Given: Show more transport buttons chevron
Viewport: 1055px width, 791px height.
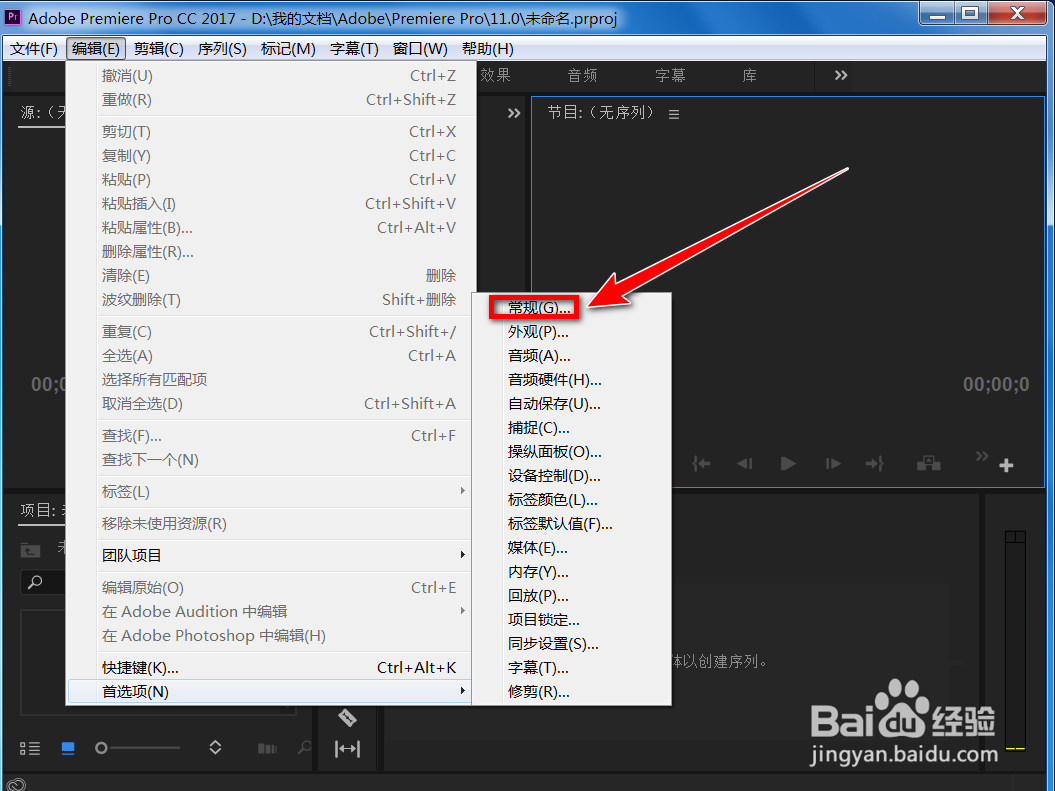Looking at the screenshot, I should tap(982, 456).
